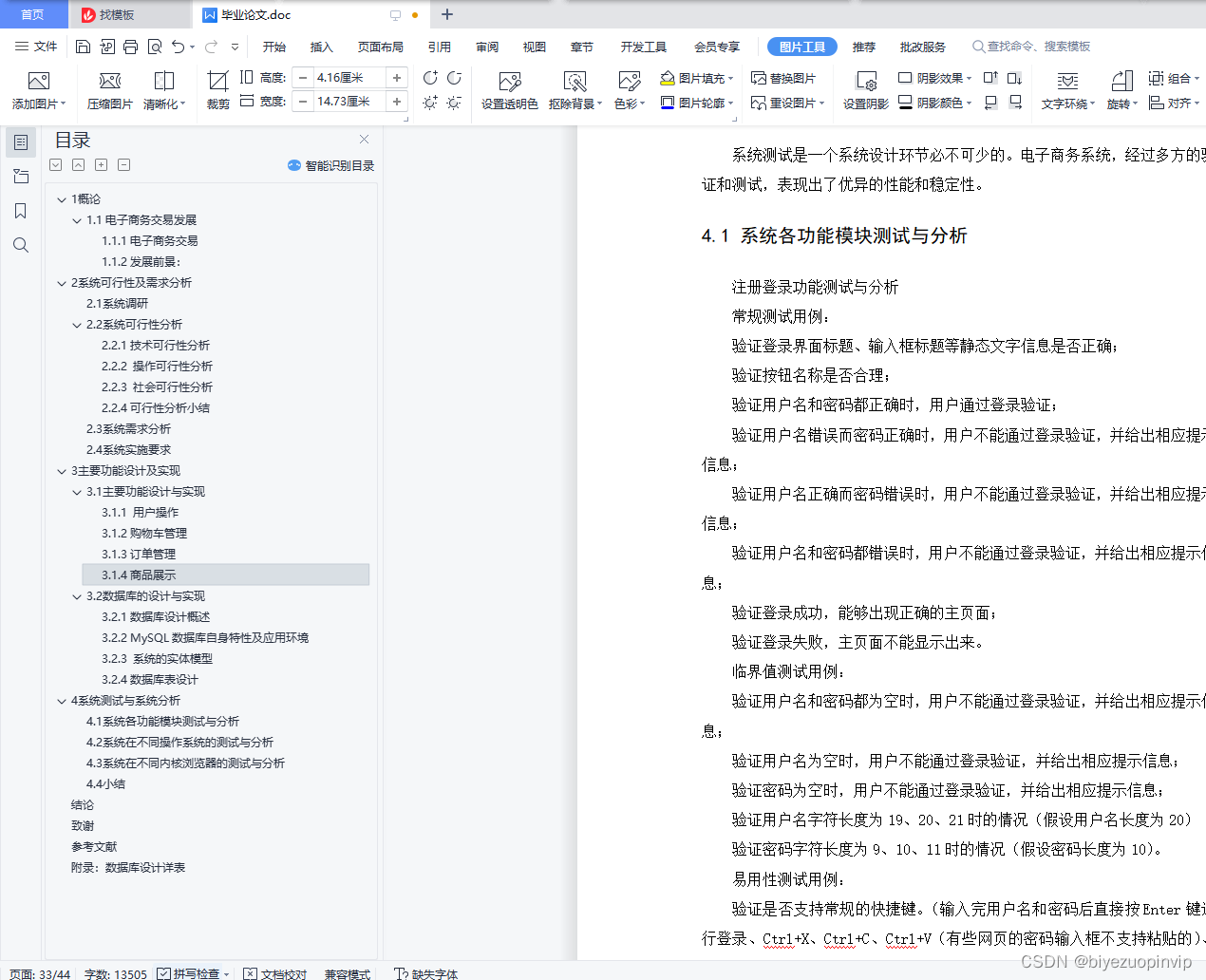Collapse 4系统测试与系统分析 node
The height and width of the screenshot is (980, 1206).
(62, 701)
